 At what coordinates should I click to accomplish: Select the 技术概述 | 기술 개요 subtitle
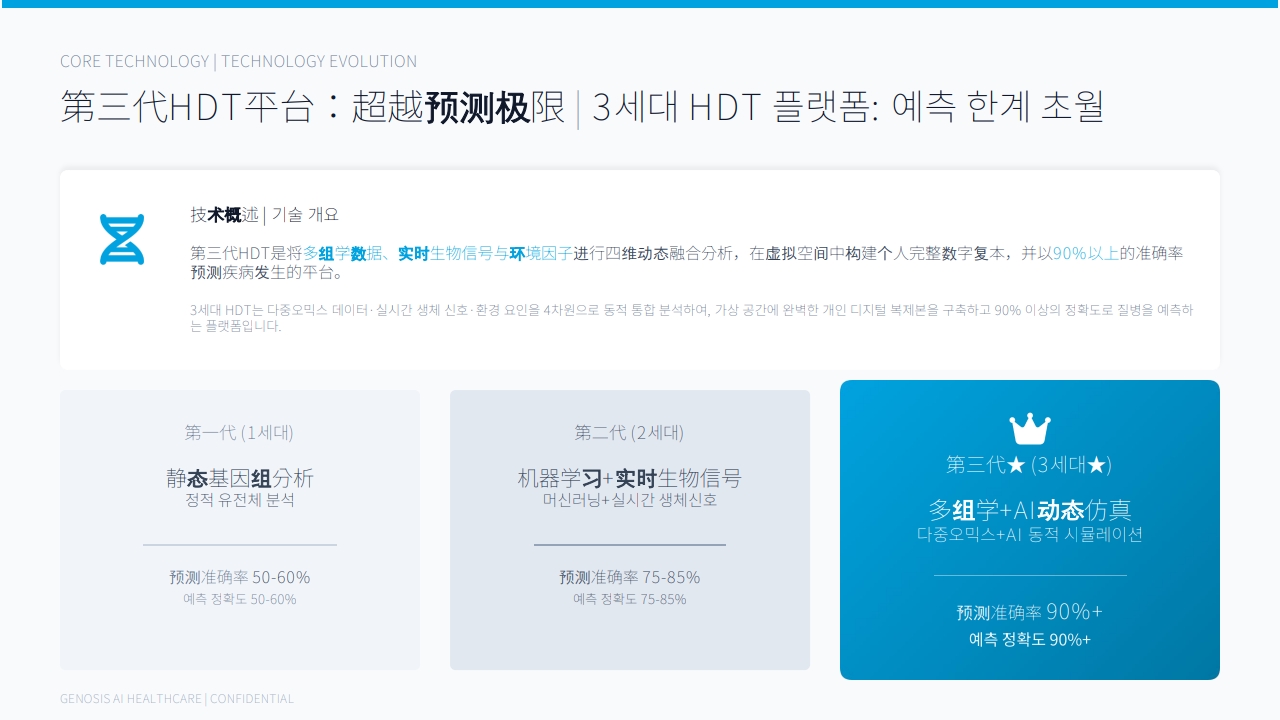tap(265, 214)
